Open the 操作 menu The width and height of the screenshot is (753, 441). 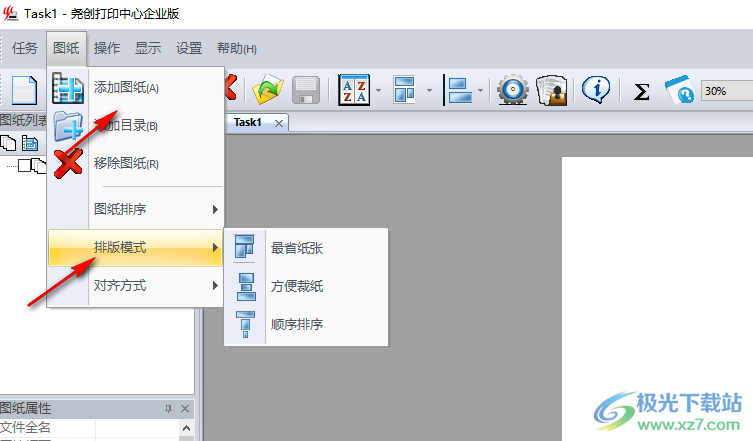coord(107,48)
